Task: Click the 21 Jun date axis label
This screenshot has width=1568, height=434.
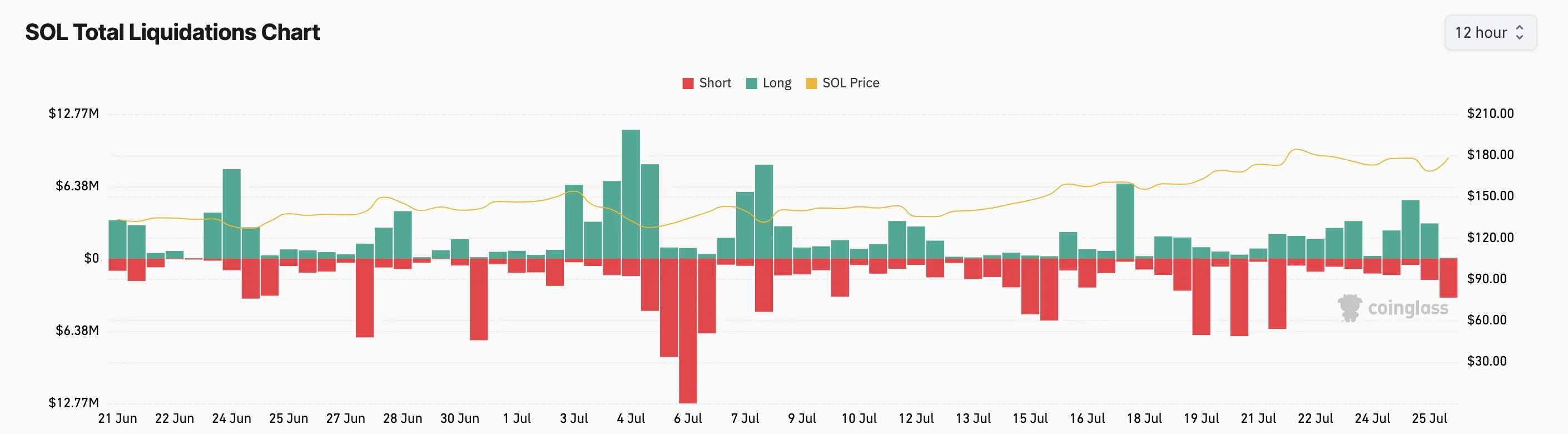Action: (x=117, y=419)
